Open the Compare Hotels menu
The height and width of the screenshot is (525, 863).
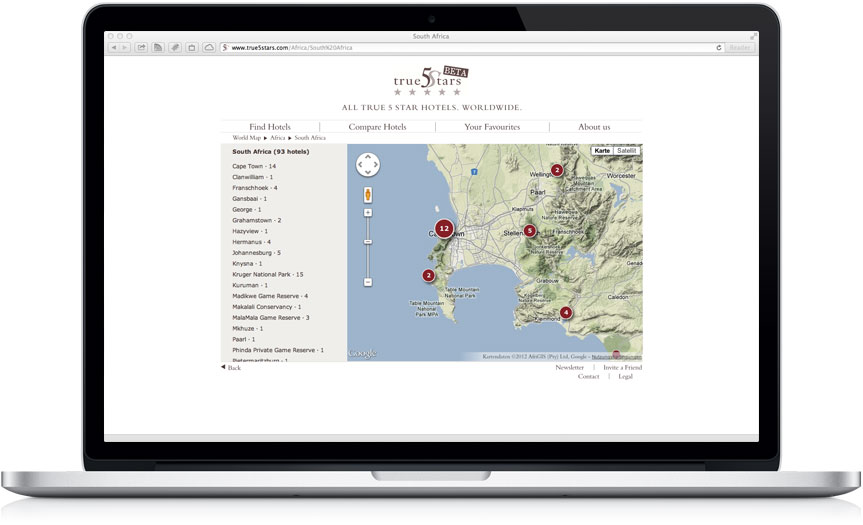pyautogui.click(x=377, y=127)
